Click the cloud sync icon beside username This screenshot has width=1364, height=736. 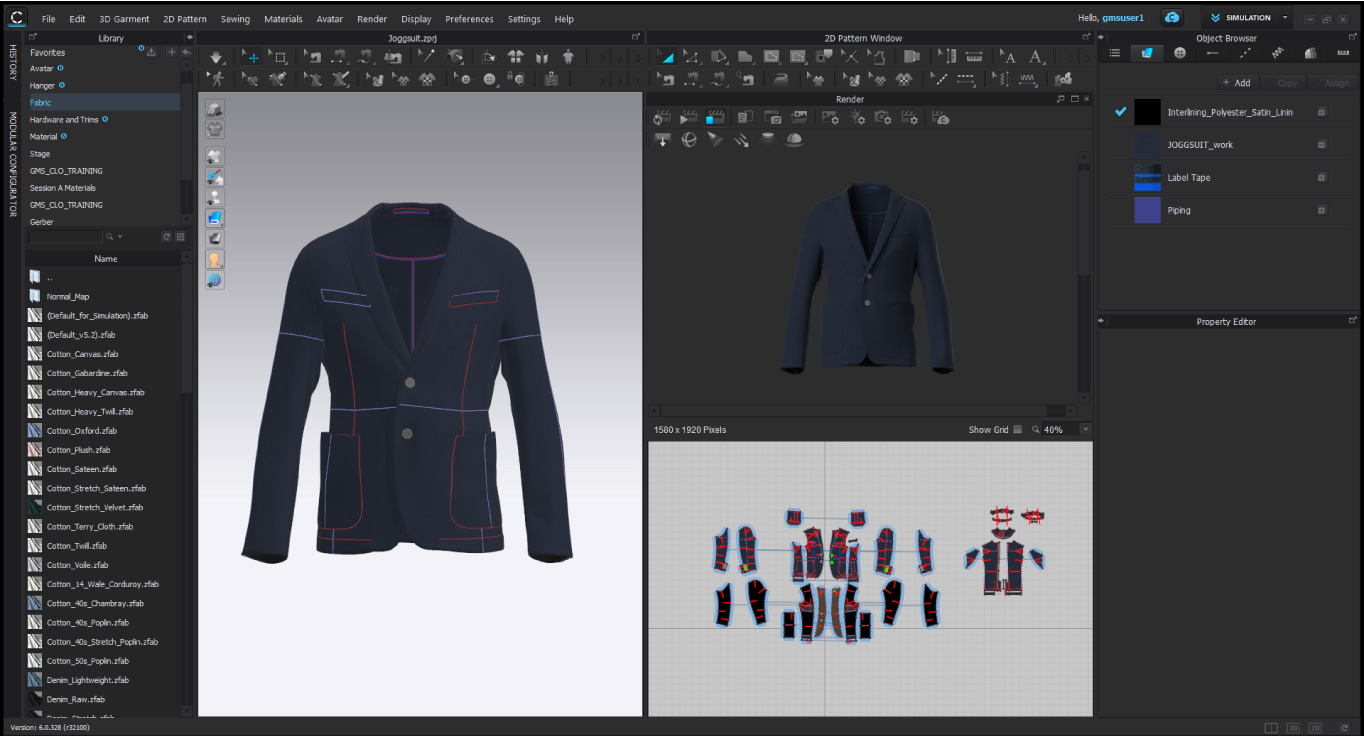coord(1171,18)
